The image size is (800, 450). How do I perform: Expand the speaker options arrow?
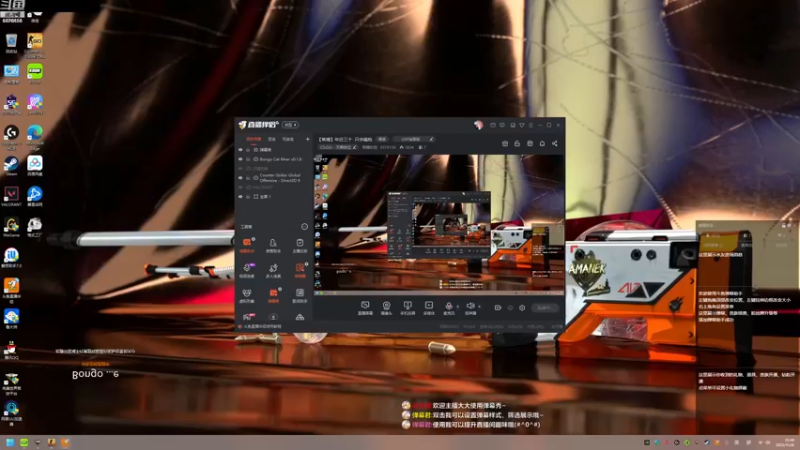pos(479,306)
